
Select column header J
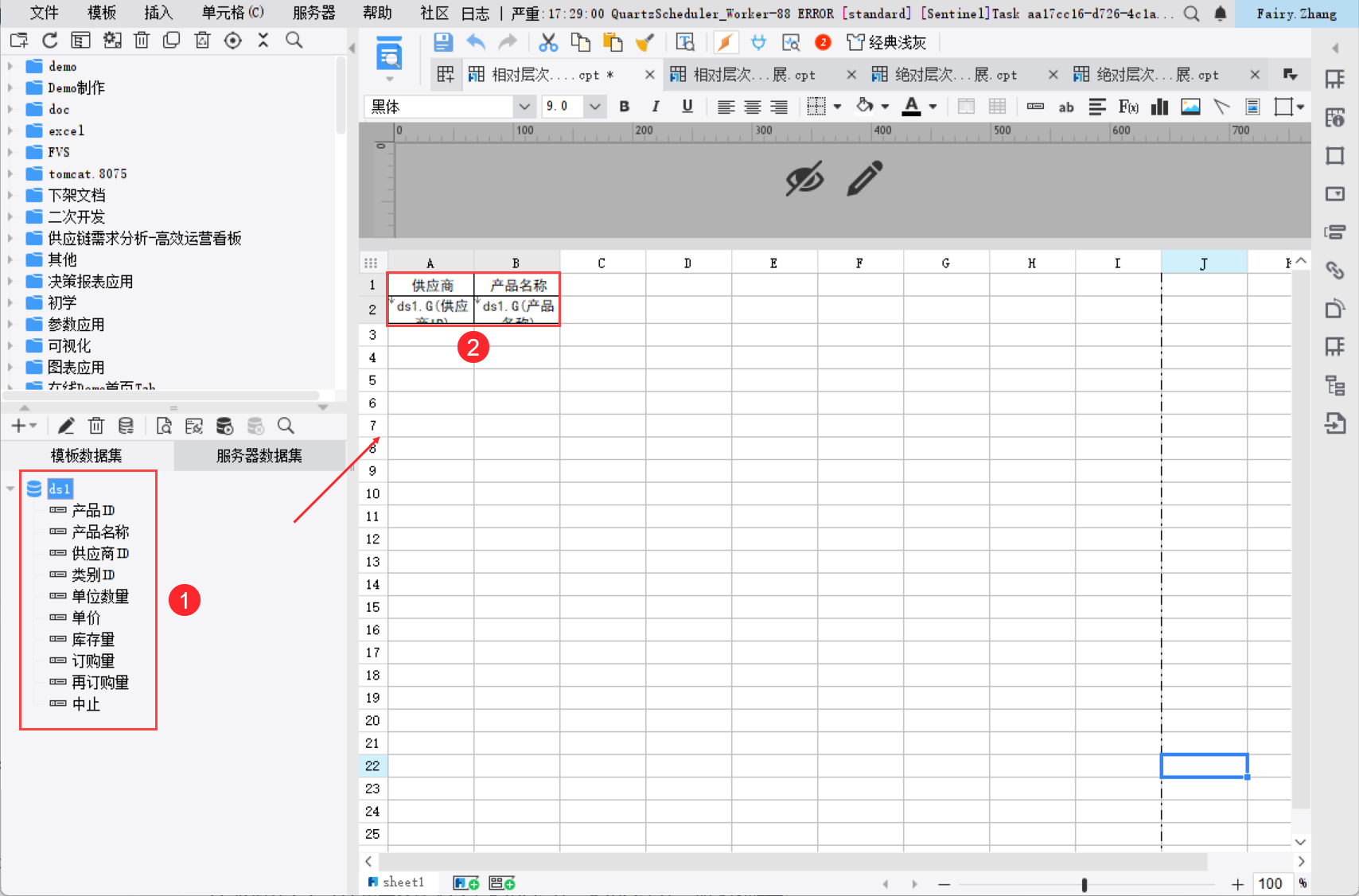[1204, 263]
